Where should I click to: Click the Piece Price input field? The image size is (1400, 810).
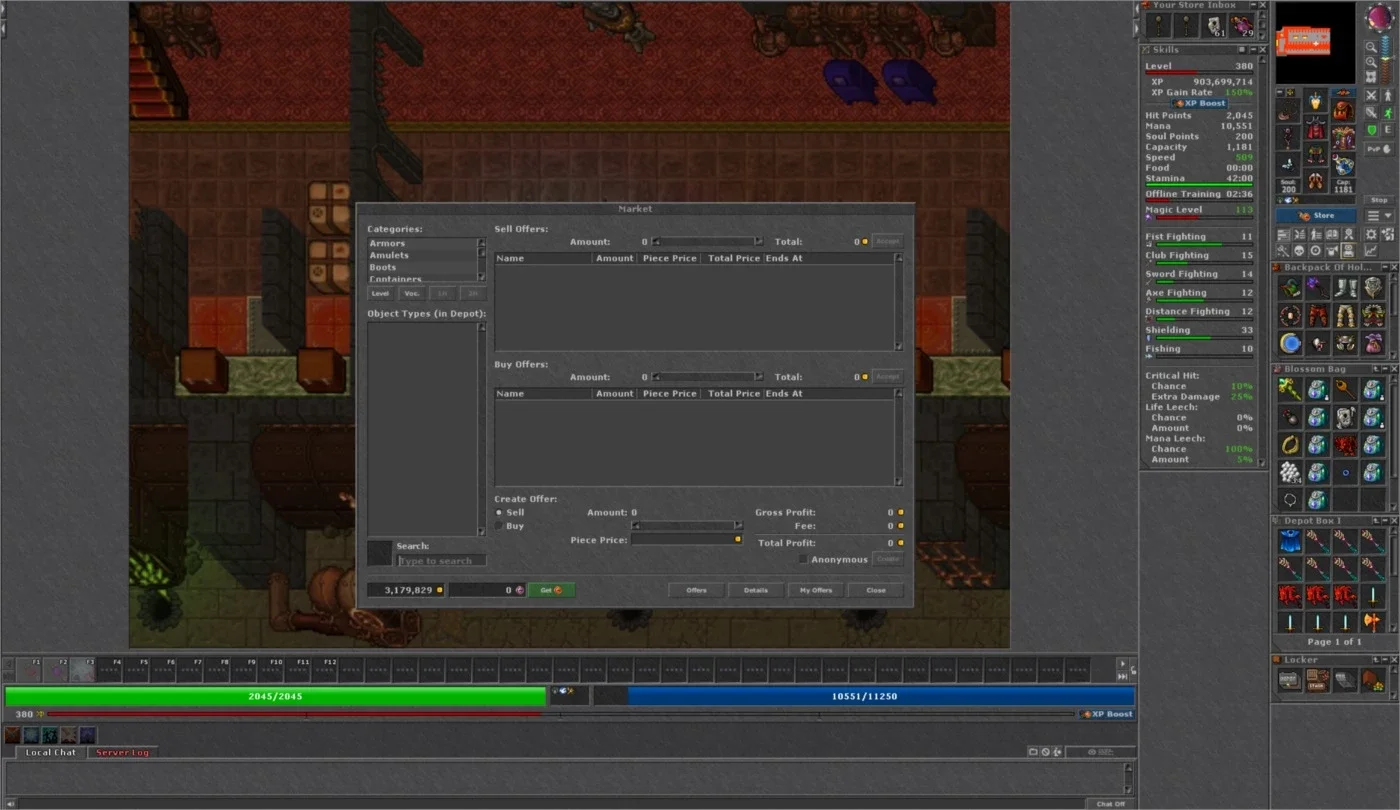pyautogui.click(x=686, y=539)
